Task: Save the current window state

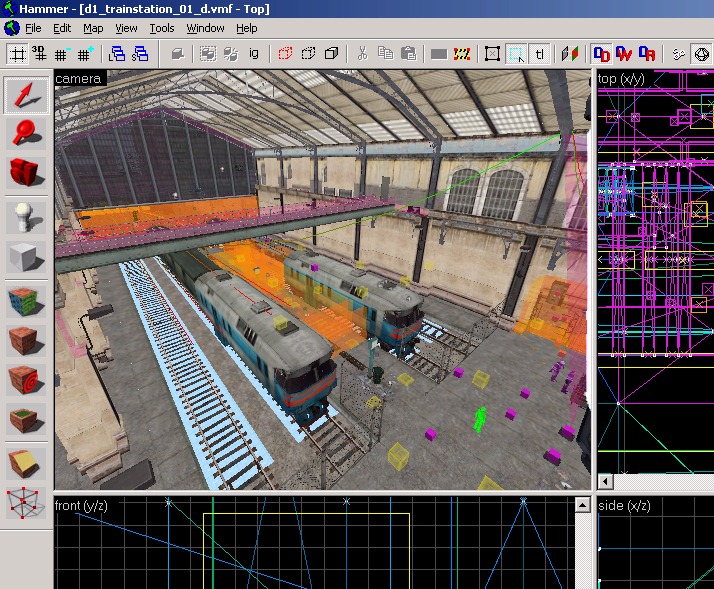Action: [140, 54]
